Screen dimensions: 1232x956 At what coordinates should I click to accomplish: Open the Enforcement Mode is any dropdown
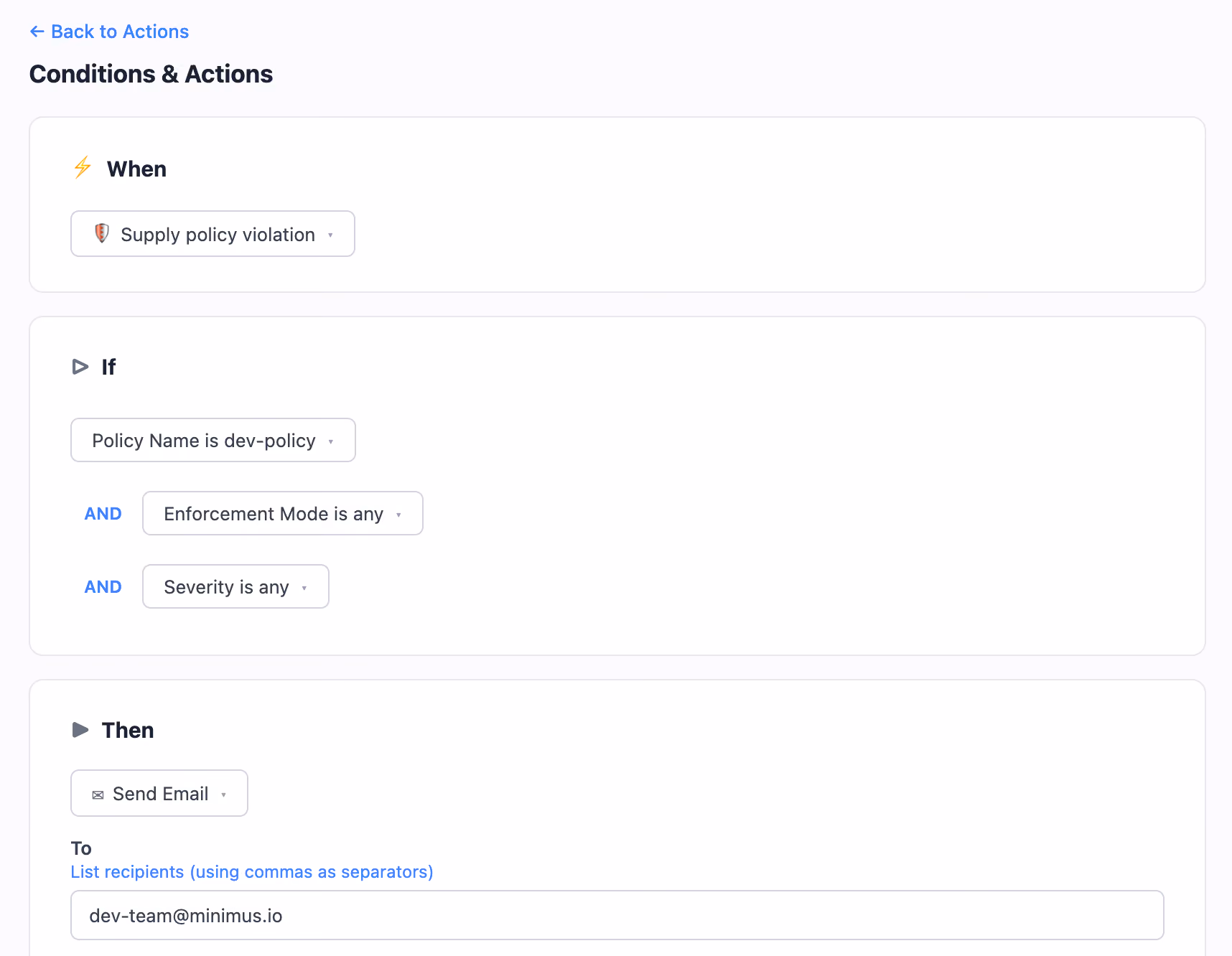(283, 513)
